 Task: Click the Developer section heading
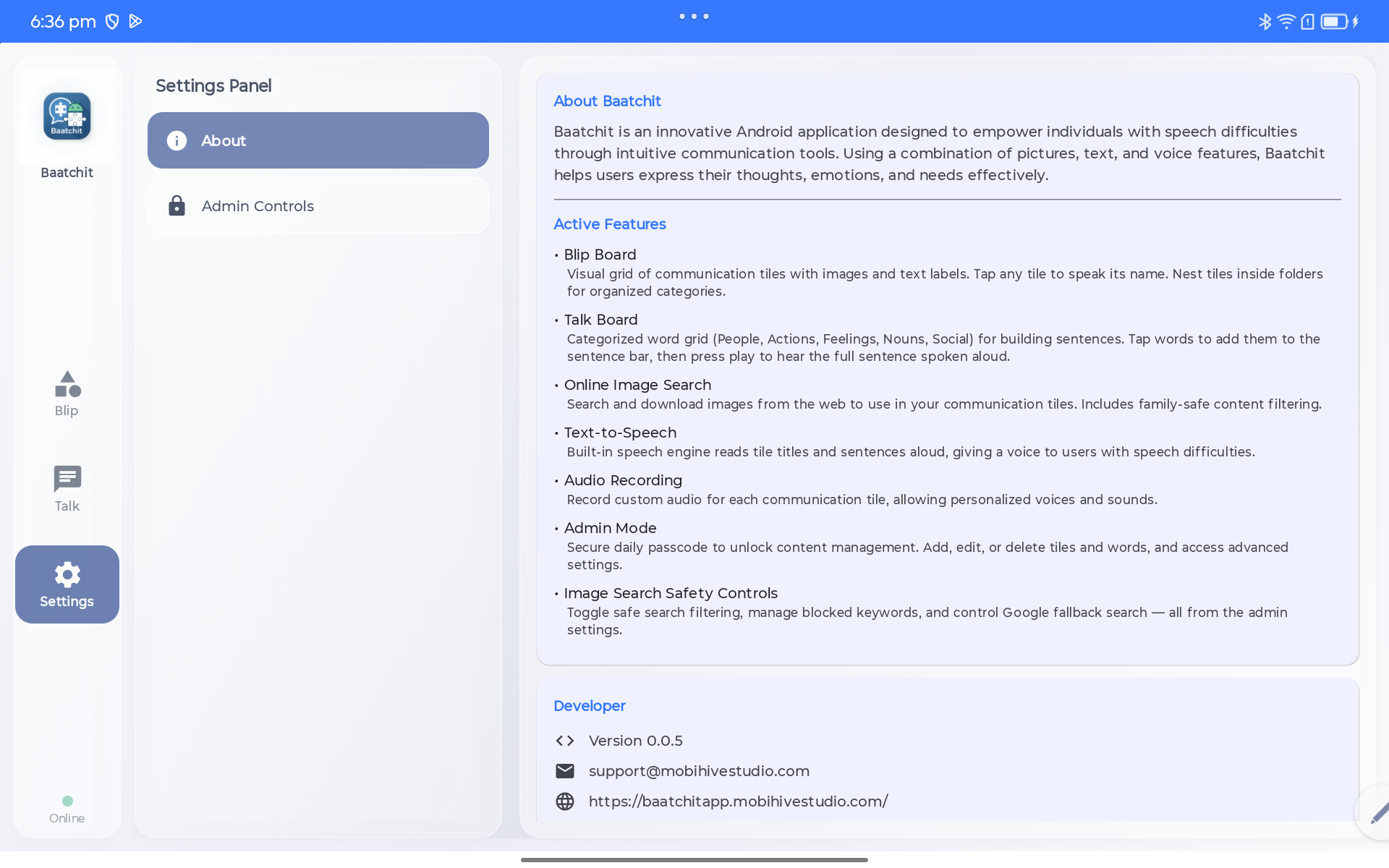click(590, 706)
